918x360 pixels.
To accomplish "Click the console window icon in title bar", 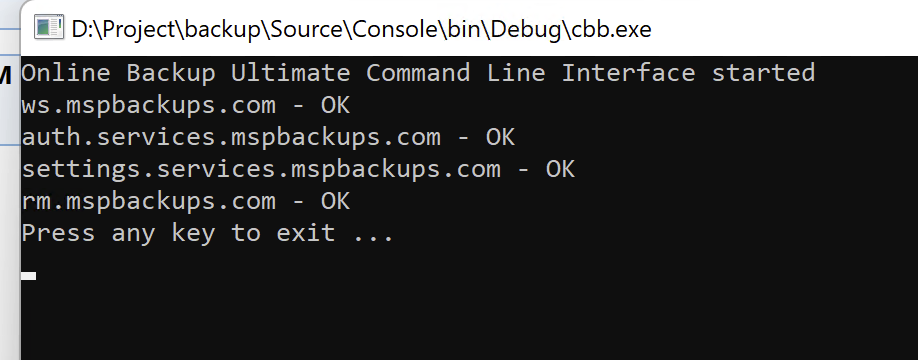I will (49, 28).
